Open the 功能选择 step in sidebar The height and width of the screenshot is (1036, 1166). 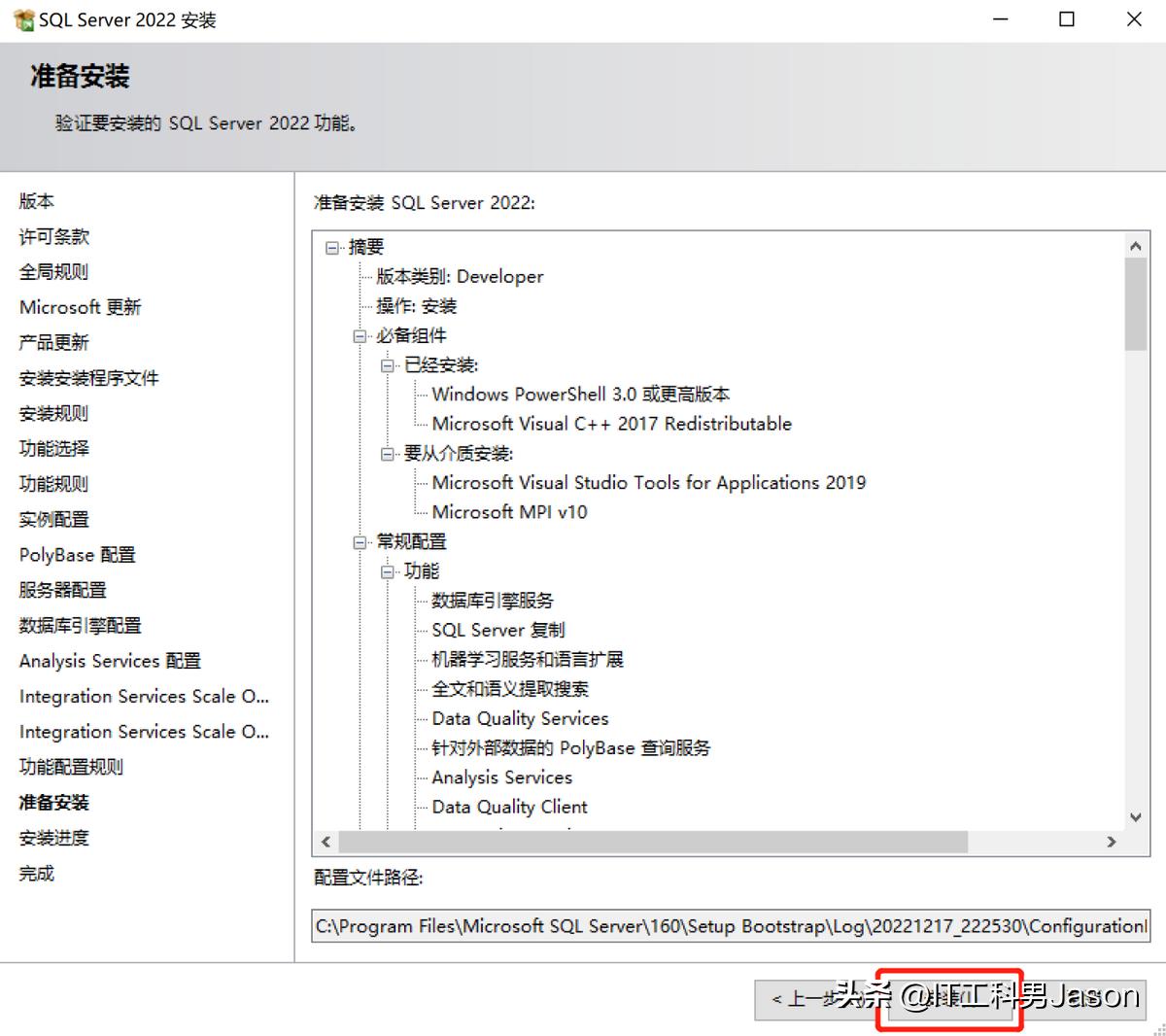52,448
